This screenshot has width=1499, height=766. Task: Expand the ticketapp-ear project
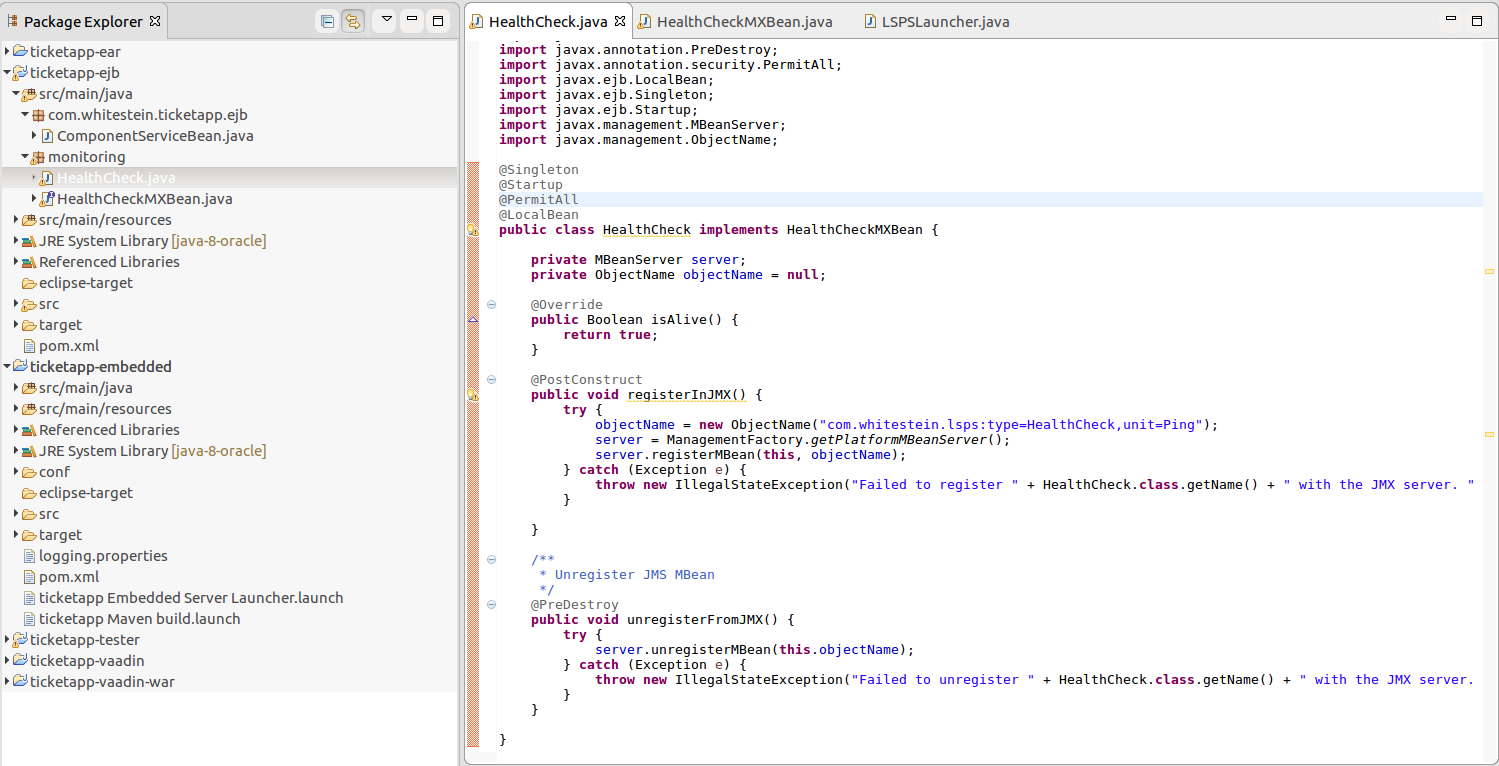click(7, 52)
